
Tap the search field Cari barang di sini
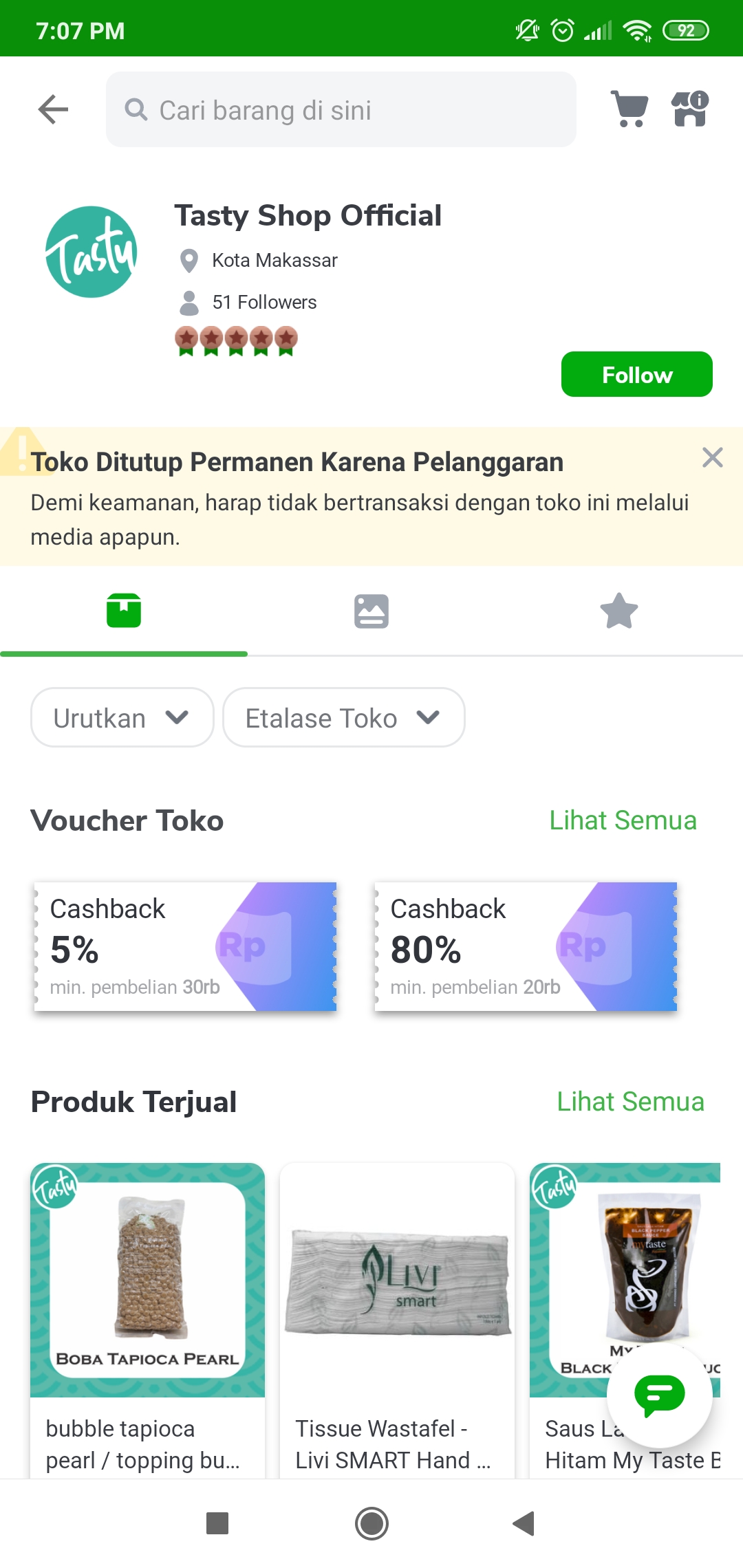[341, 109]
